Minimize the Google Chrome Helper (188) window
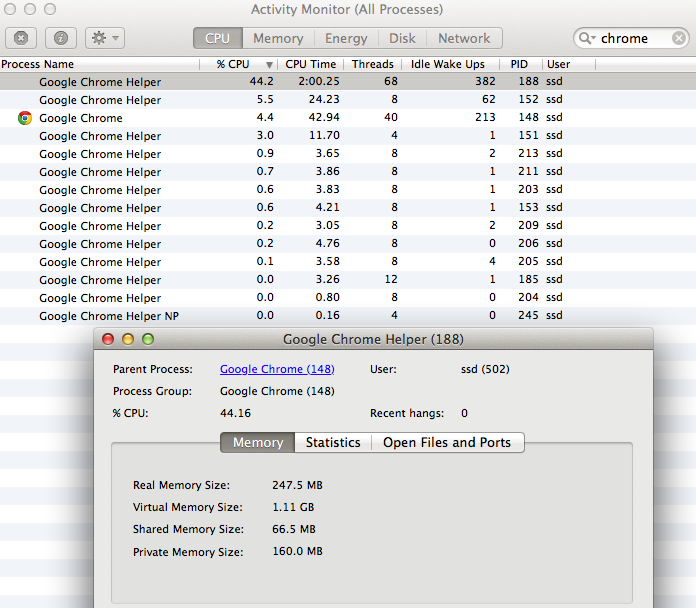The width and height of the screenshot is (696, 608). [128, 340]
